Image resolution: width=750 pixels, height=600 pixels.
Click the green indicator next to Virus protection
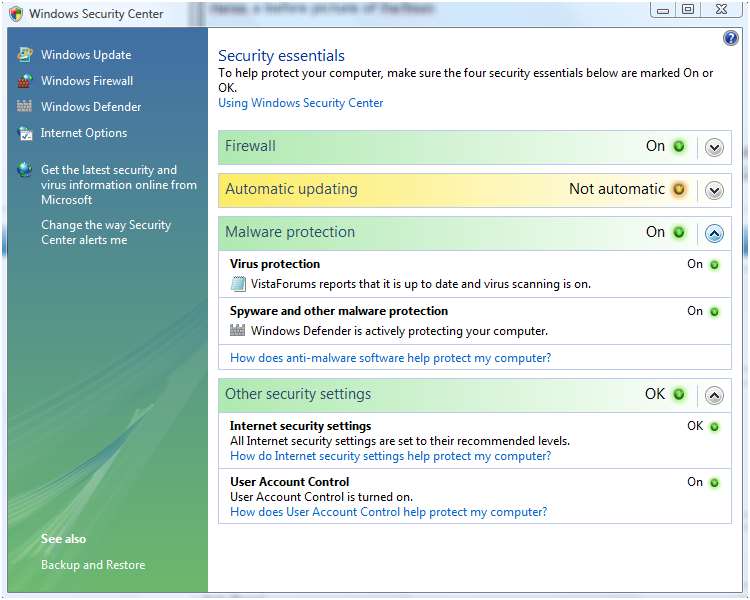pyautogui.click(x=714, y=265)
